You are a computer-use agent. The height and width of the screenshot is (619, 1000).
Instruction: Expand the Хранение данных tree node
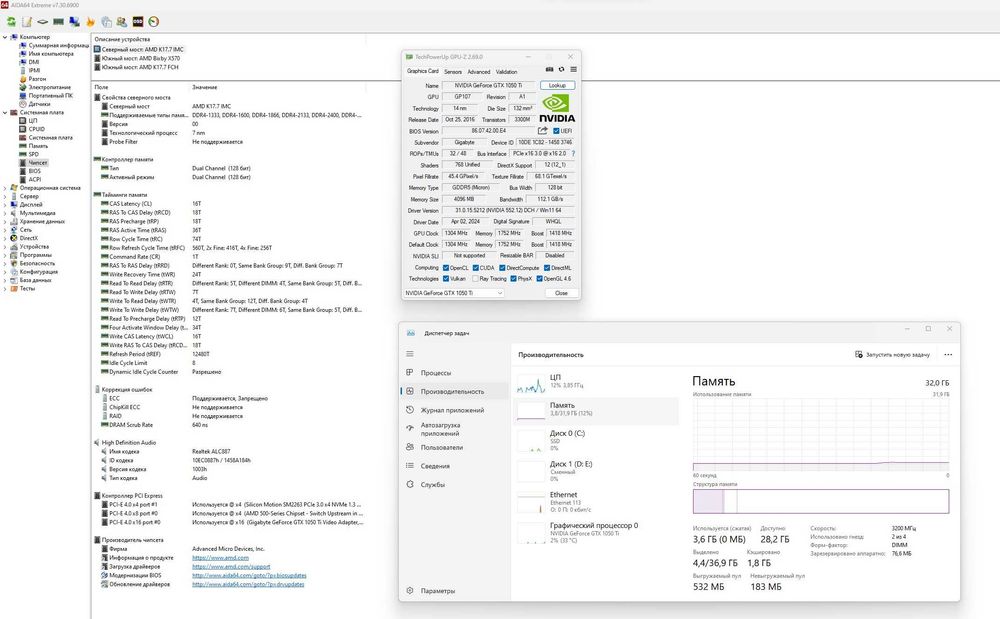pyautogui.click(x=5, y=221)
